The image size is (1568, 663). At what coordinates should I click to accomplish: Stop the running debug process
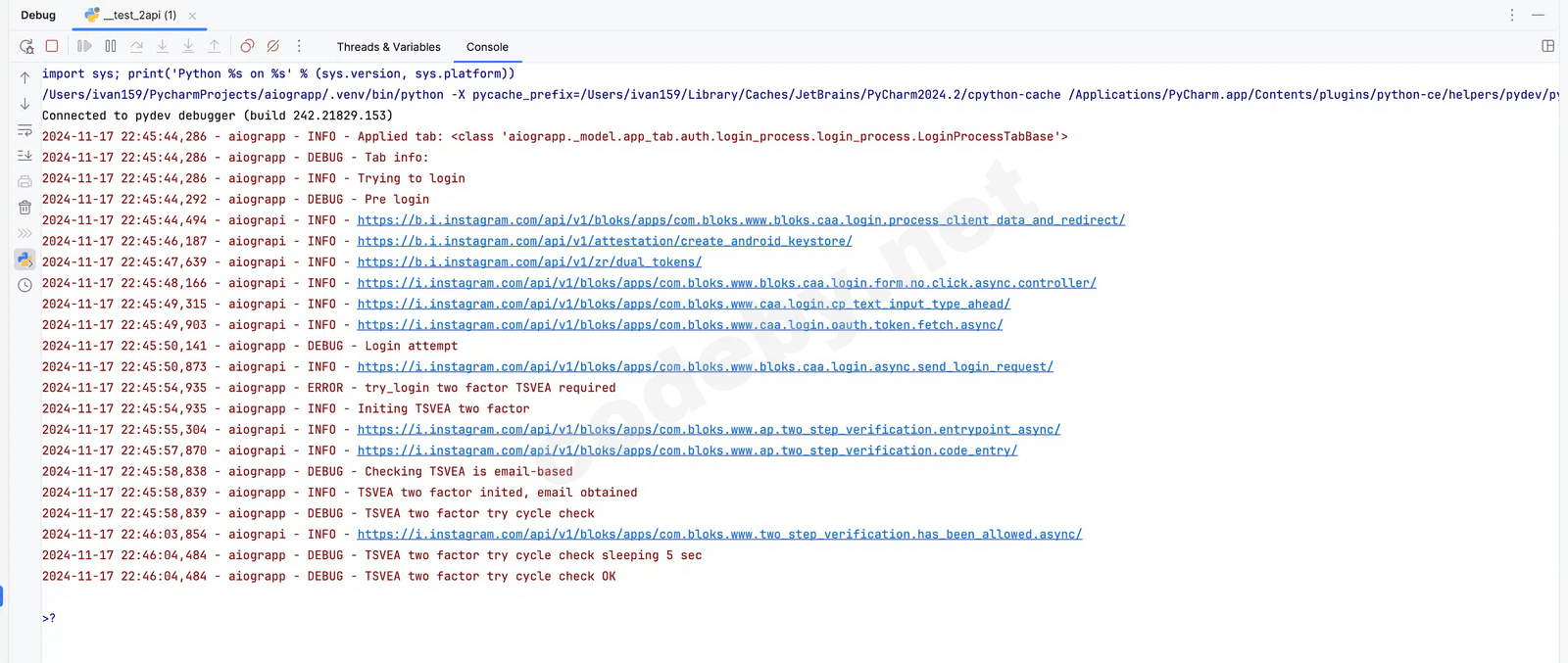pos(52,46)
